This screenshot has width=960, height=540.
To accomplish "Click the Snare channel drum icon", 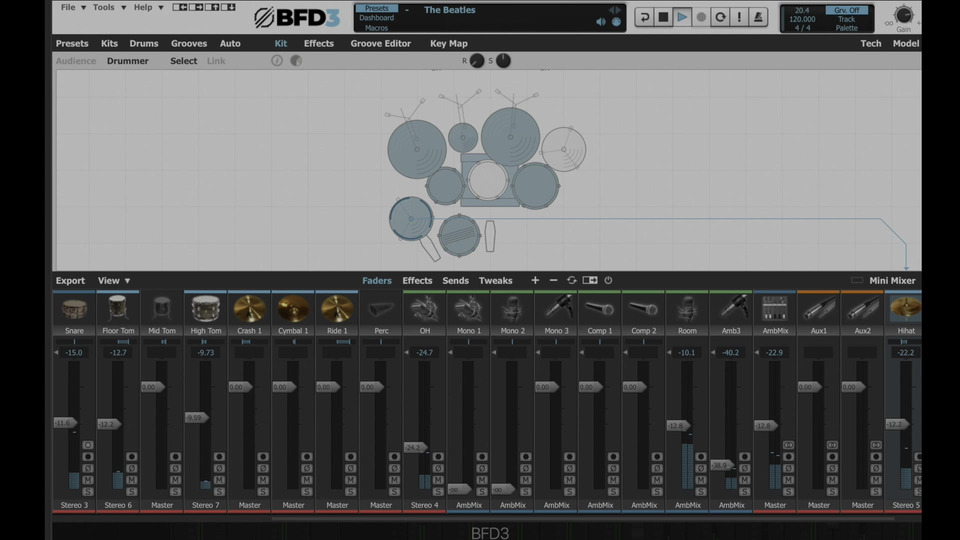I will point(74,309).
